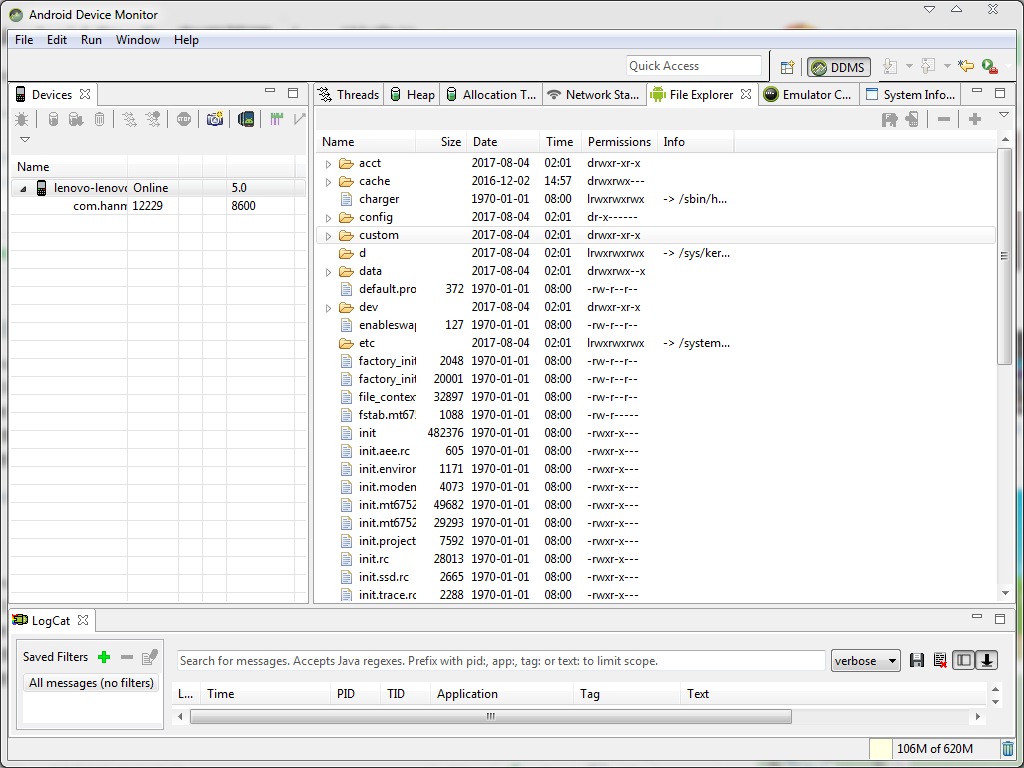Click the Delete logcat filter minus icon
This screenshot has height=768, width=1024.
(127, 657)
